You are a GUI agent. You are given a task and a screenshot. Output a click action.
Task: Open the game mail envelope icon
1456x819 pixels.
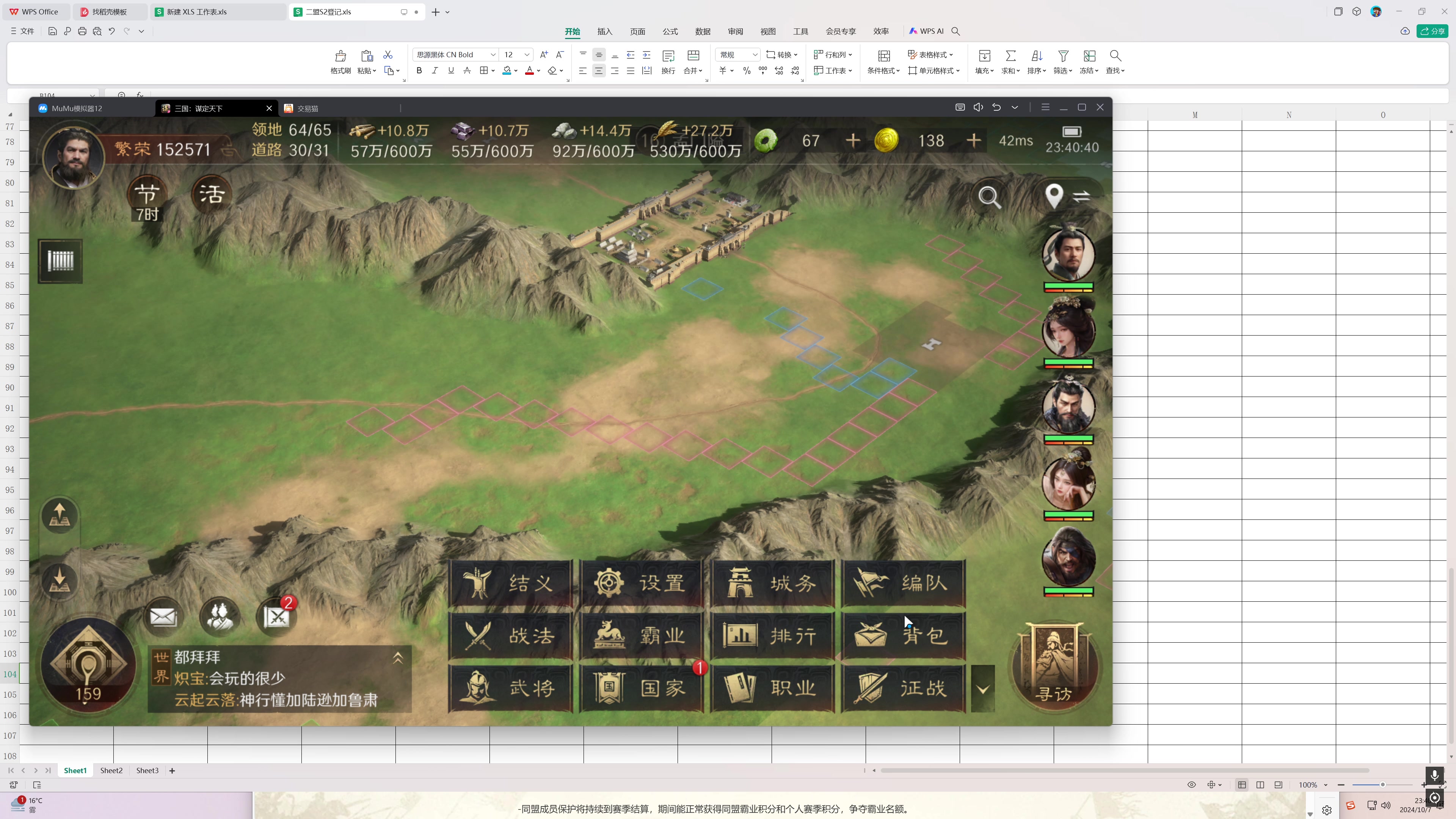(163, 617)
